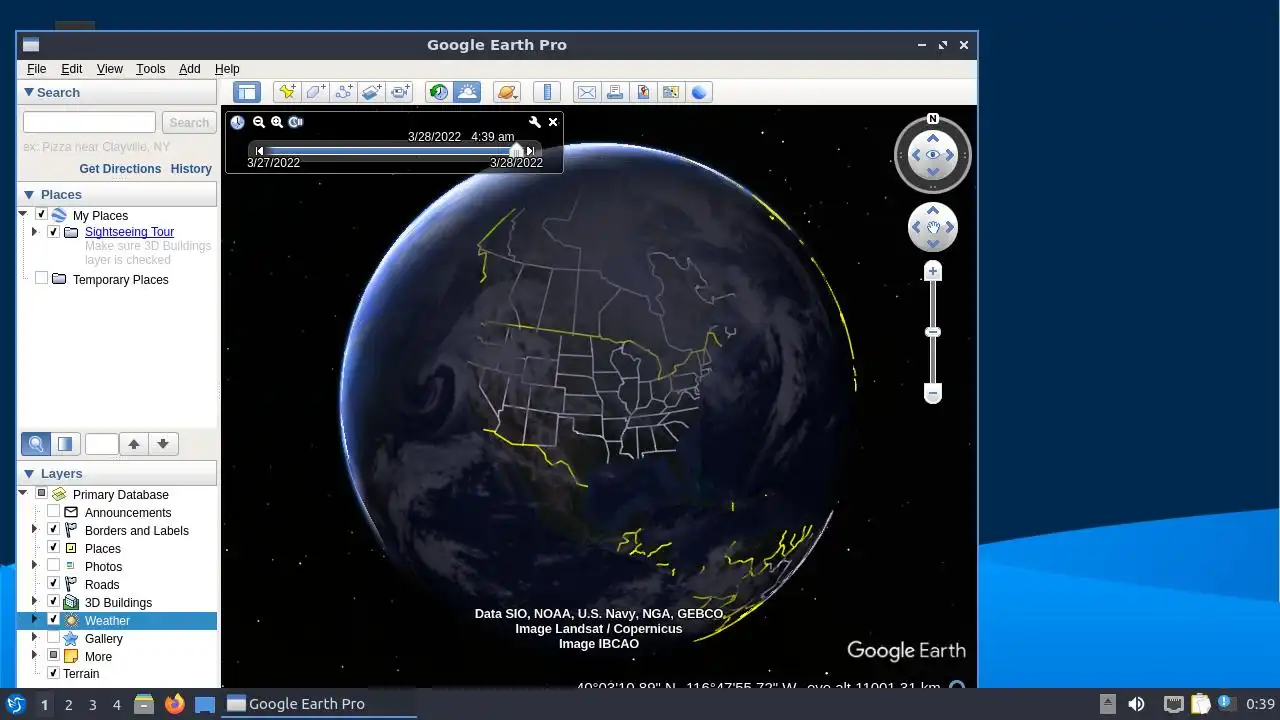The height and width of the screenshot is (720, 1280).
Task: Move selected place down arrow button
Action: coord(163,444)
